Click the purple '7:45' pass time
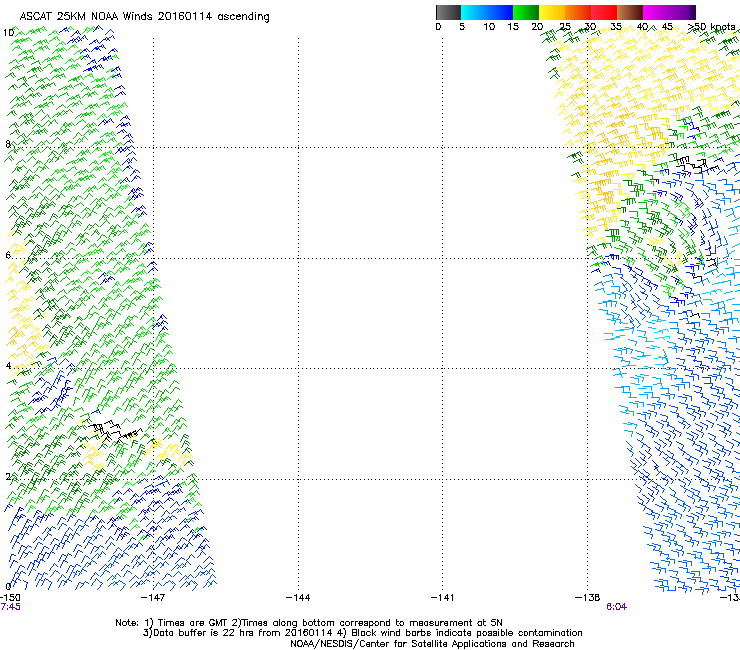Image resolution: width=740 pixels, height=650 pixels. click(10, 607)
